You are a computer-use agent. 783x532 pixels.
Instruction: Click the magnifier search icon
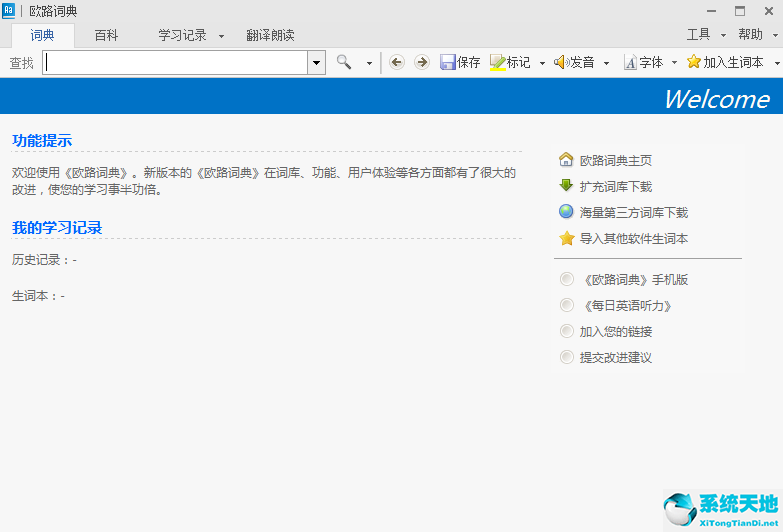coord(344,62)
